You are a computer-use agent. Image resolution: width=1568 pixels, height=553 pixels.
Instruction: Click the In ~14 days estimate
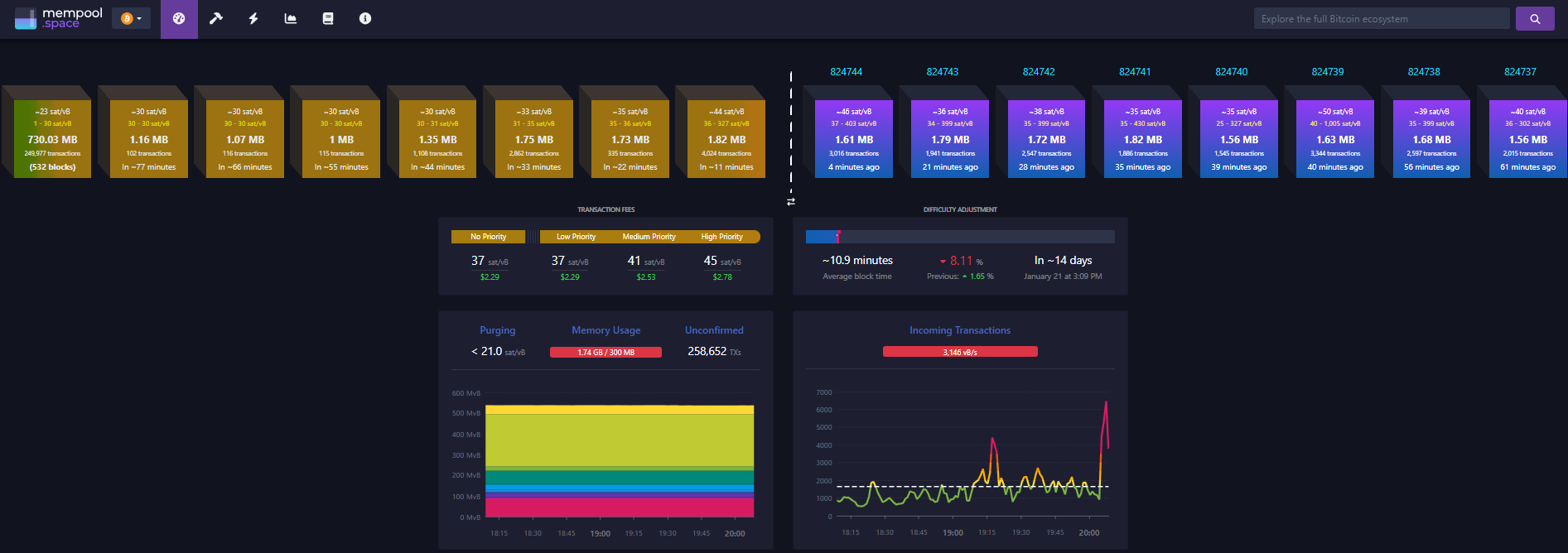click(1063, 260)
